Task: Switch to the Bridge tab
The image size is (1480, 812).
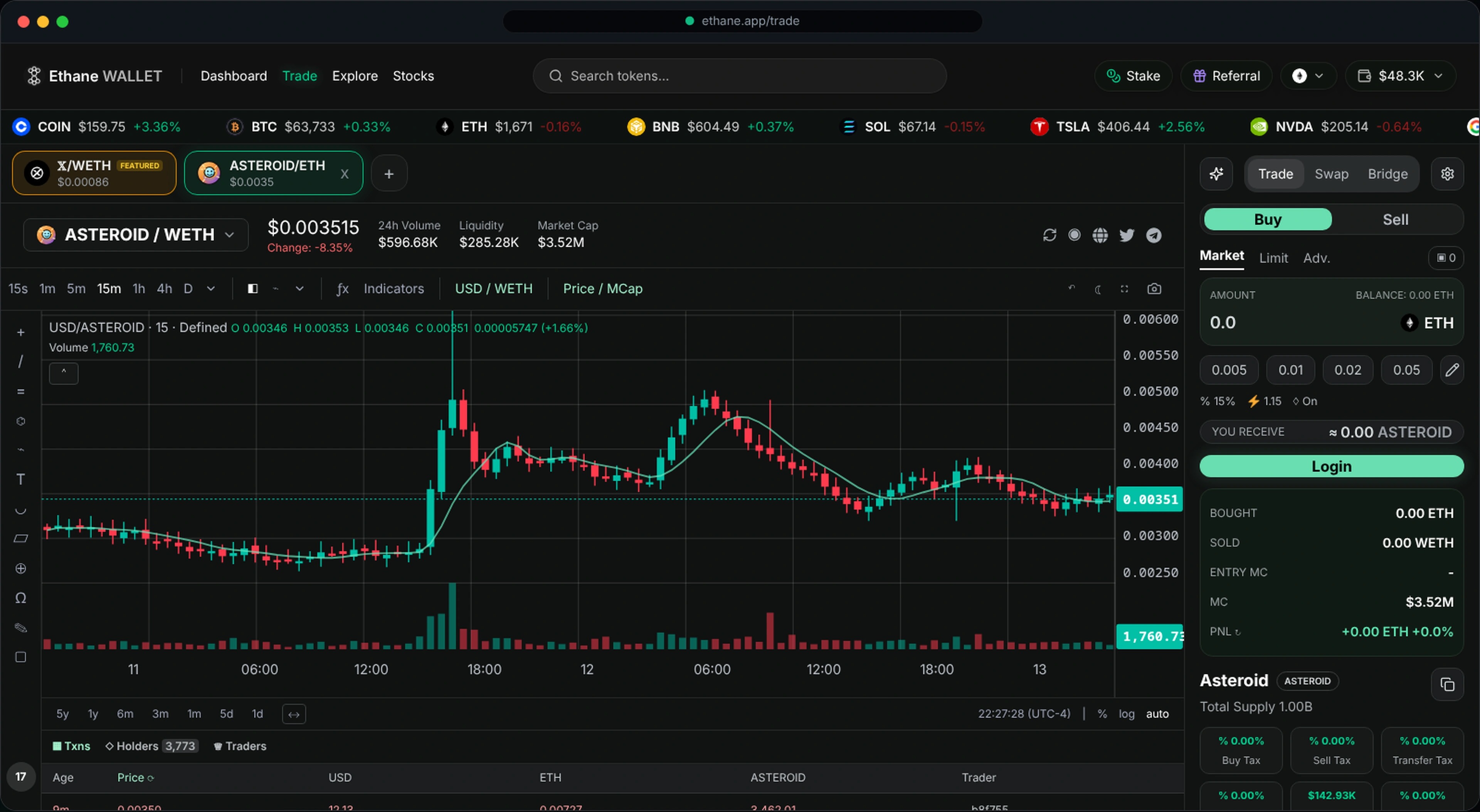Action: pyautogui.click(x=1387, y=173)
